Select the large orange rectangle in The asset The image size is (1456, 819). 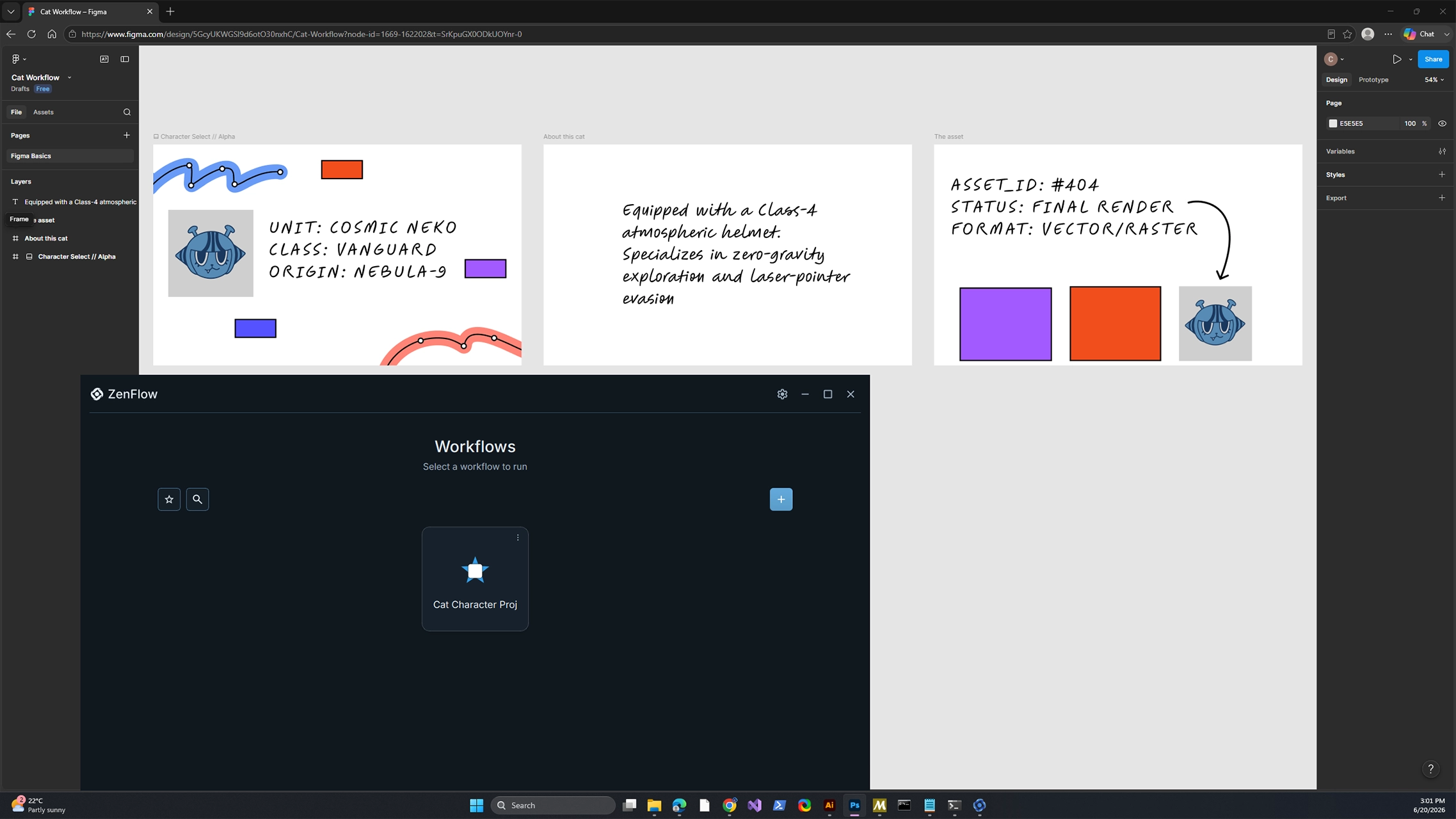(x=1115, y=323)
